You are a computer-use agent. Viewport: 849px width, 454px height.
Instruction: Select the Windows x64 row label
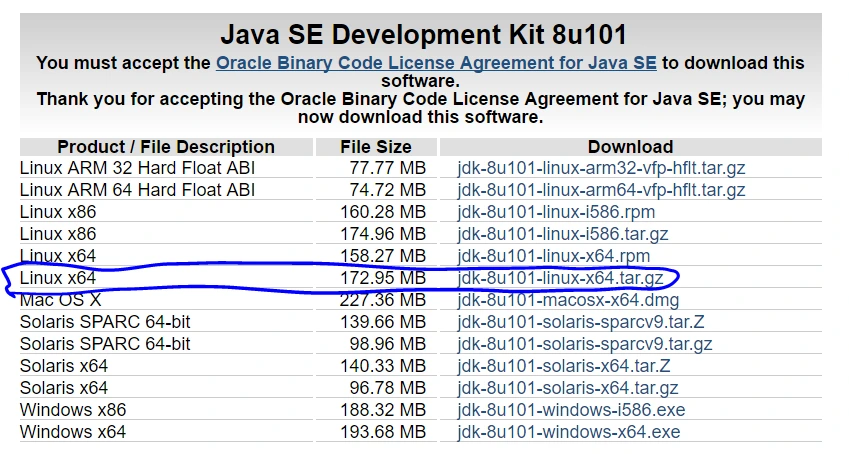[73, 432]
